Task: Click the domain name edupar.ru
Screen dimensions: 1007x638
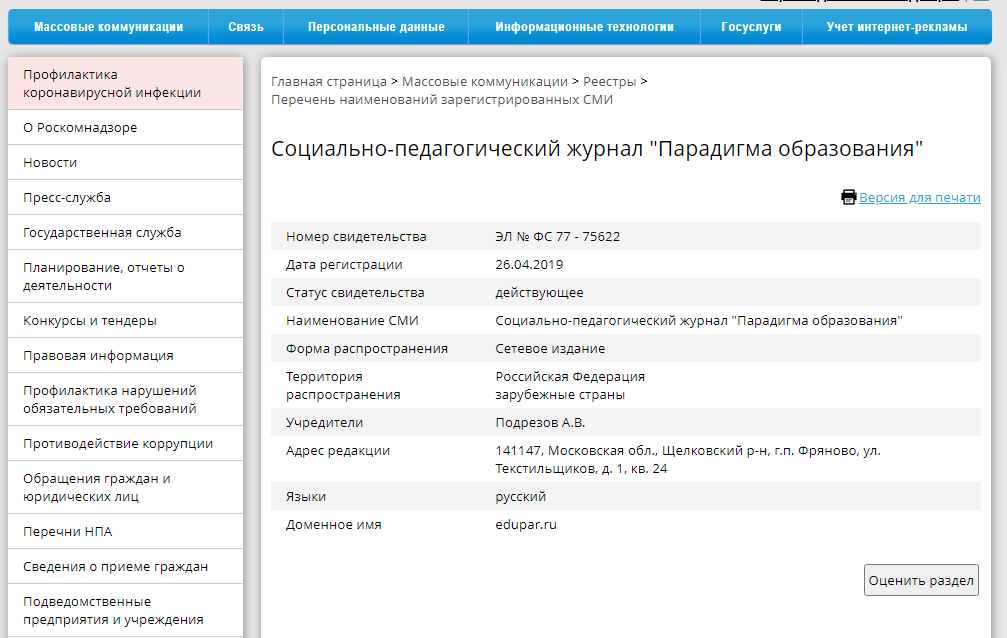Action: tap(526, 524)
